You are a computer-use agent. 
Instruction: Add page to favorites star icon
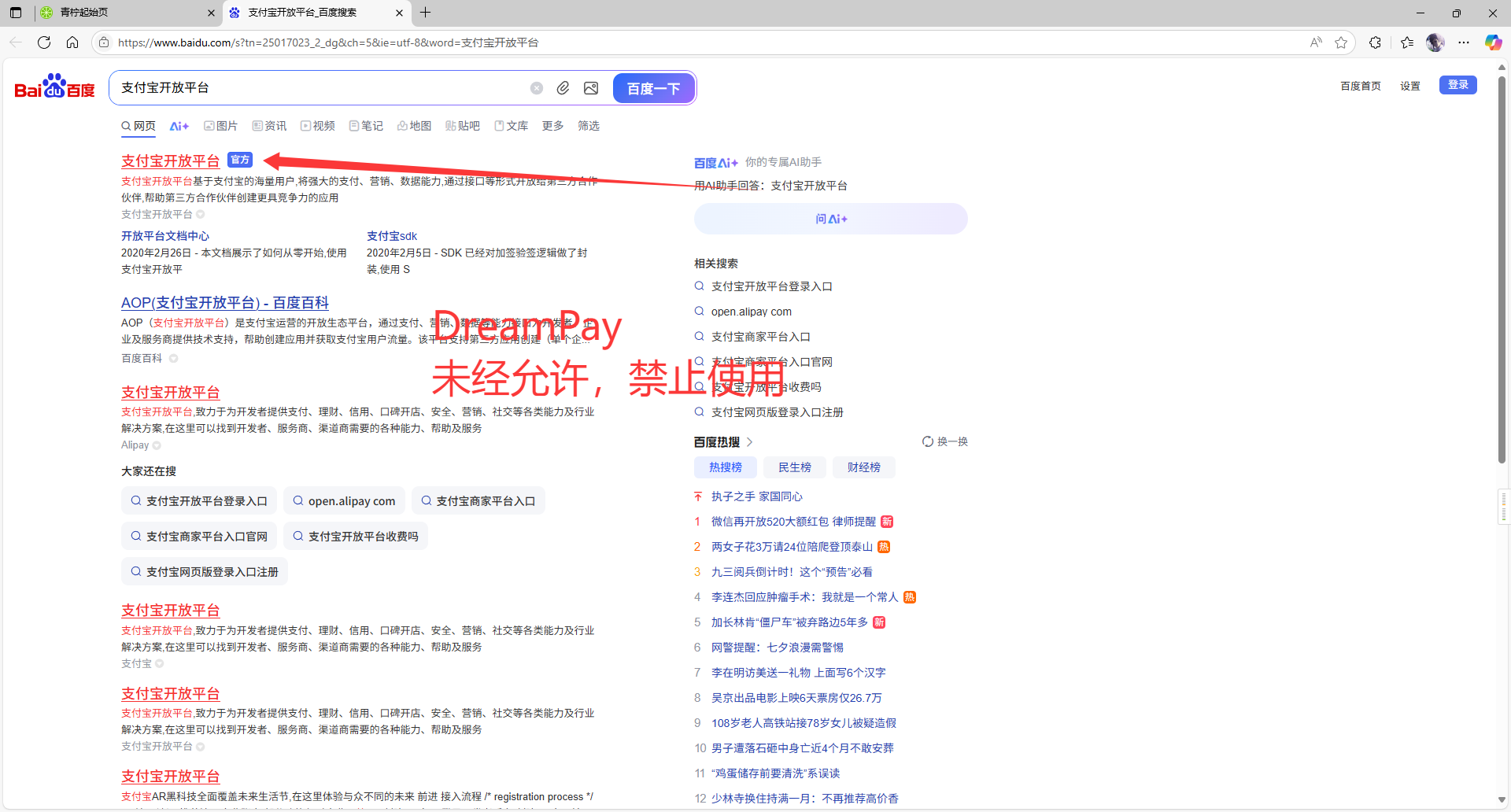(1341, 42)
